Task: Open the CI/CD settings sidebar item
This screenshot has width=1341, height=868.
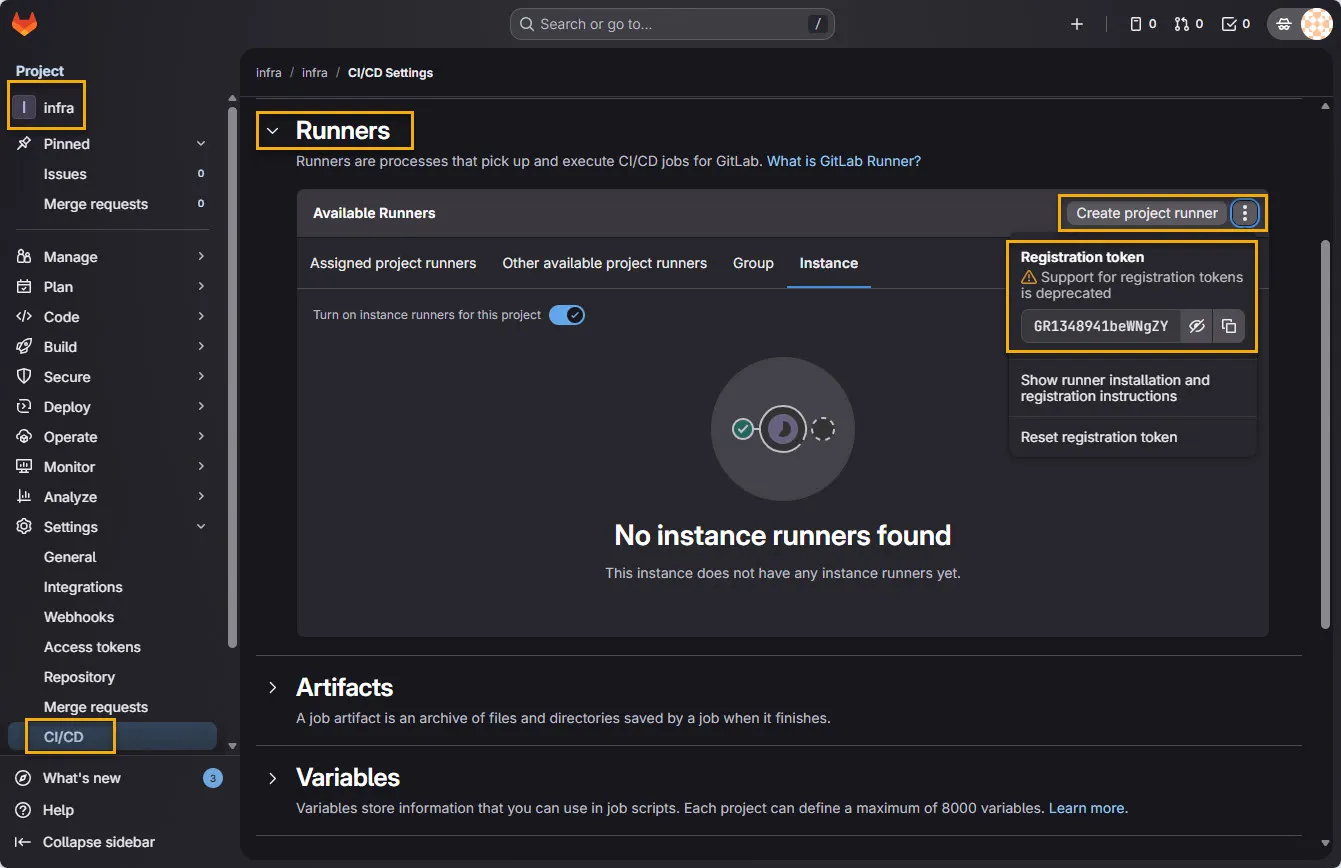Action: (112, 737)
